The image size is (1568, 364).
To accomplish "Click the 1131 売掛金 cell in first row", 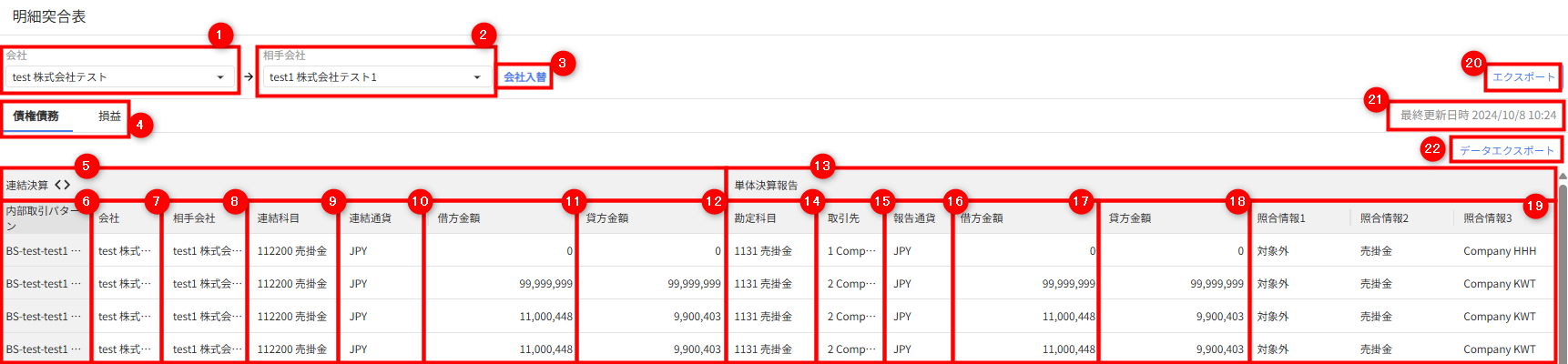I will (x=763, y=251).
